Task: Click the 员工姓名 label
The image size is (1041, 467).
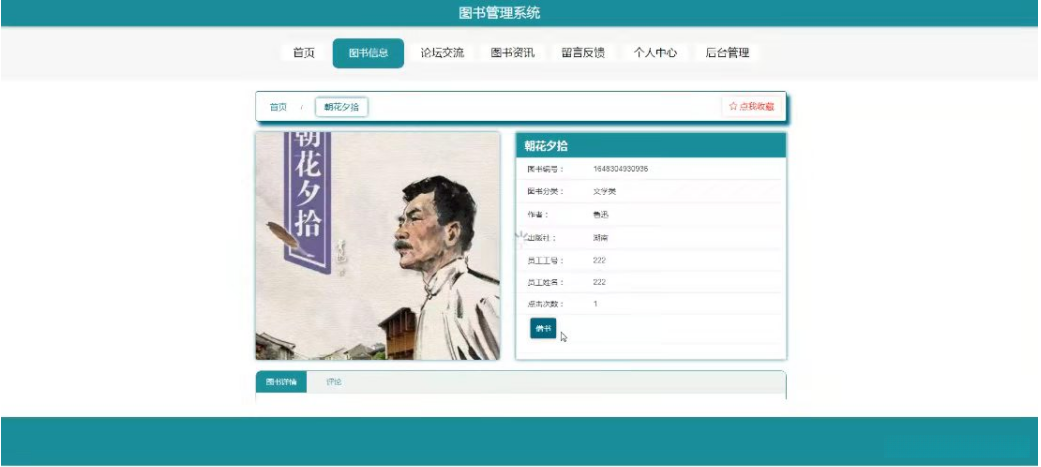Action: (x=545, y=282)
